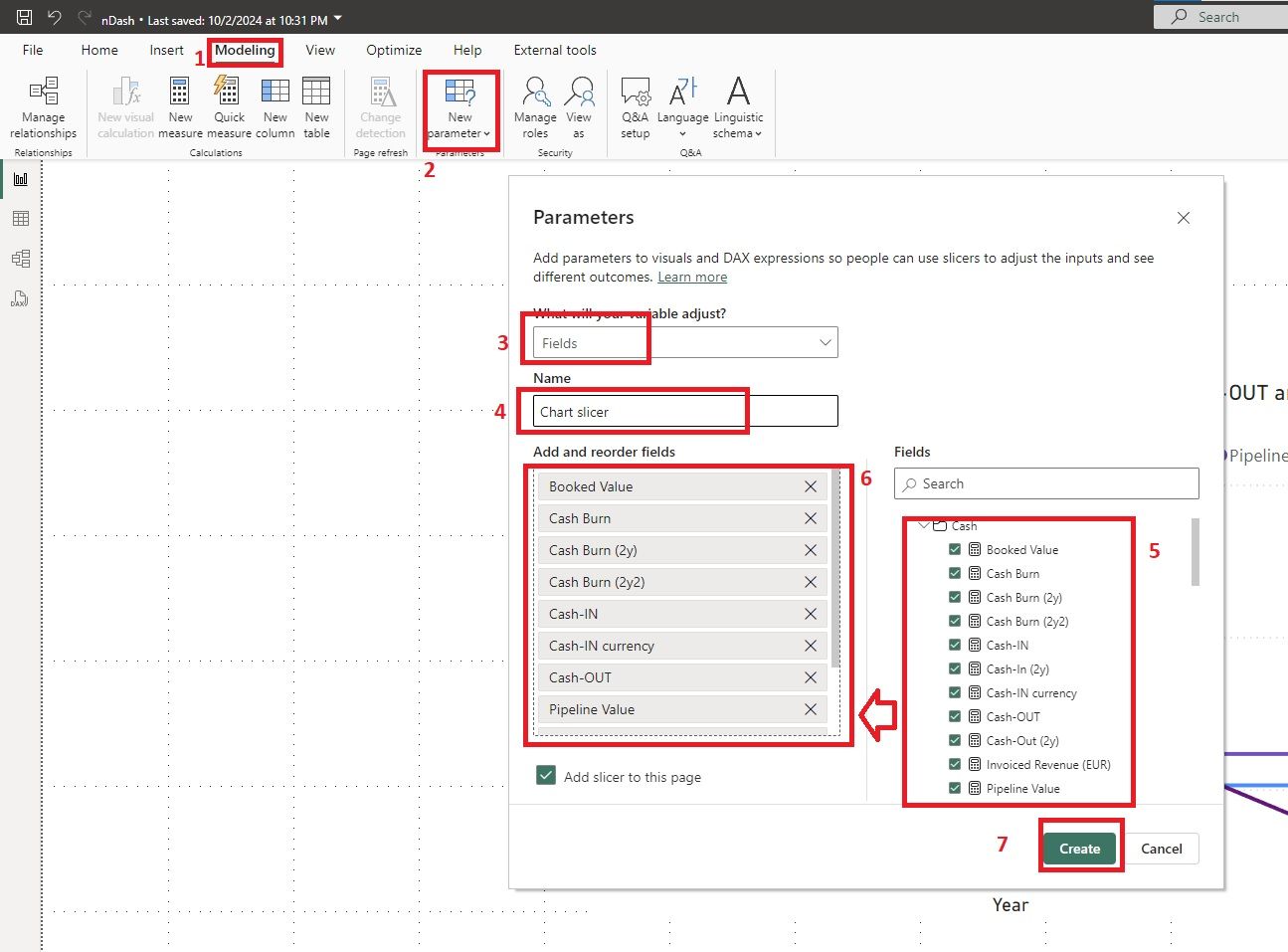
Task: Click Quick measure icon
Action: [x=228, y=91]
